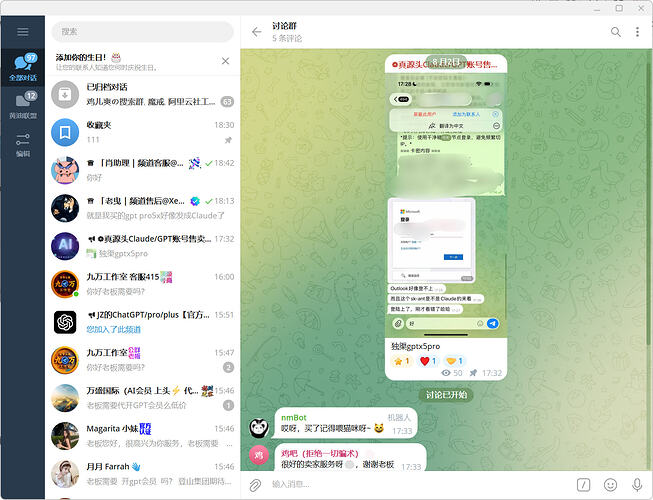Click the channel post title 真源头Claude
The width and height of the screenshot is (653, 500).
coord(445,65)
